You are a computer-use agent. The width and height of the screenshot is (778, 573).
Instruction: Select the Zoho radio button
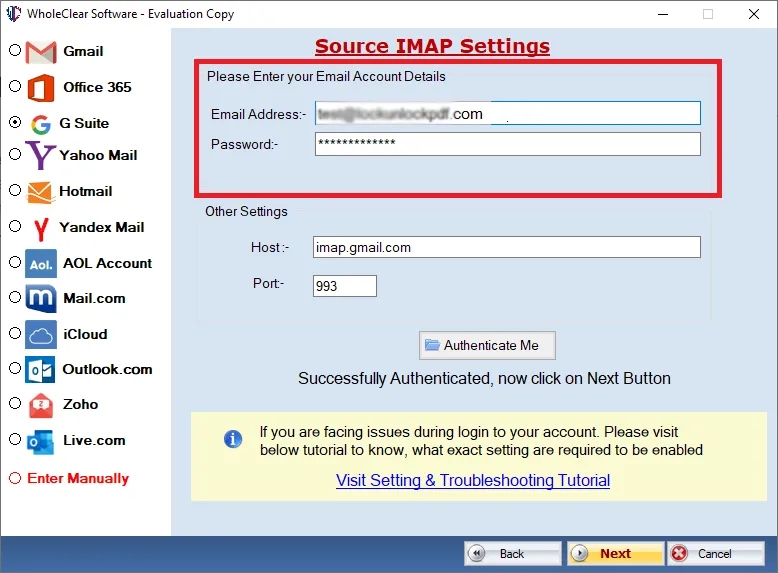tap(15, 403)
